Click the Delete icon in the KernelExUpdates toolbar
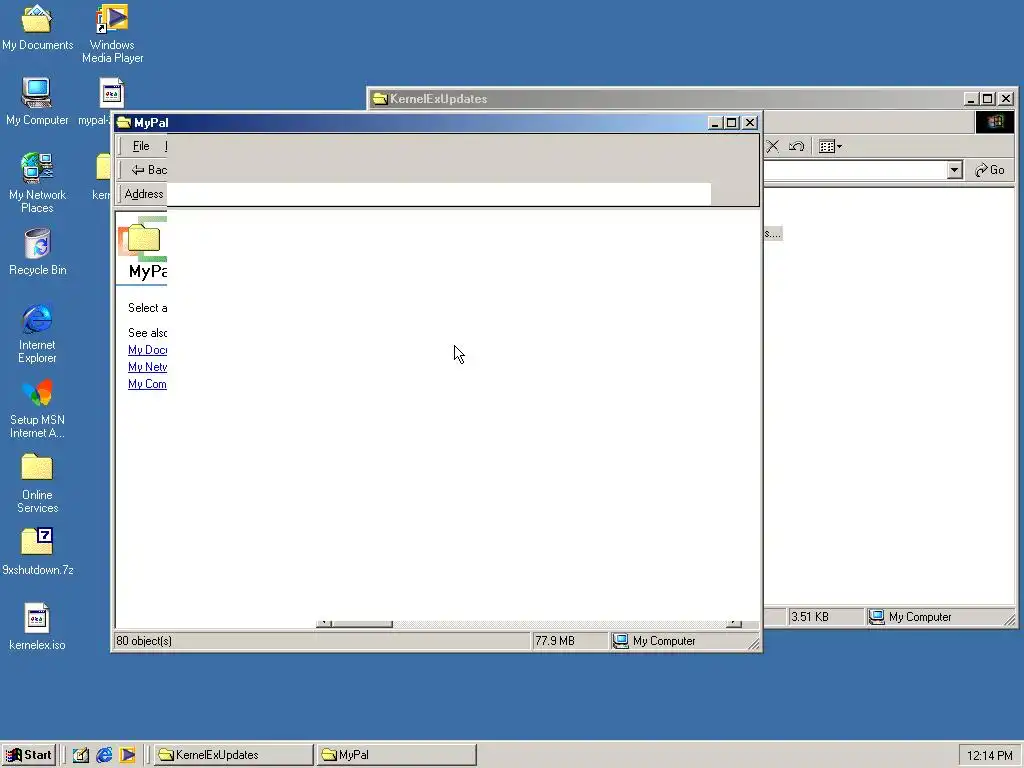 (x=773, y=146)
